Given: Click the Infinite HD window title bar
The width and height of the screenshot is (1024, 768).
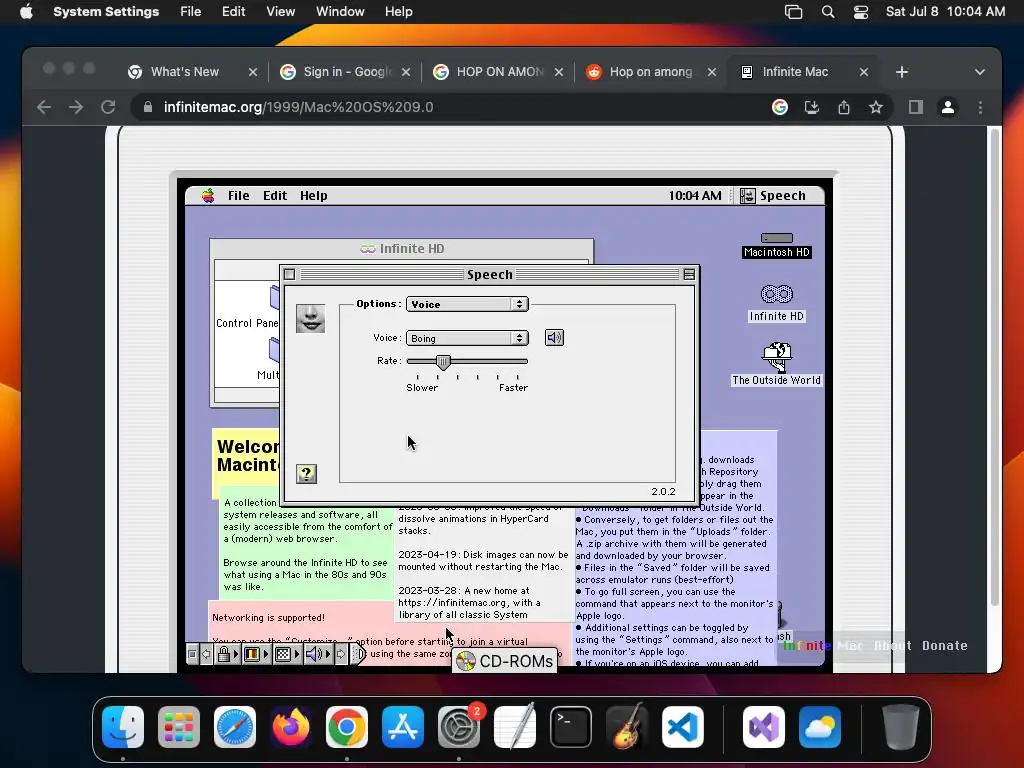Looking at the screenshot, I should (x=402, y=249).
